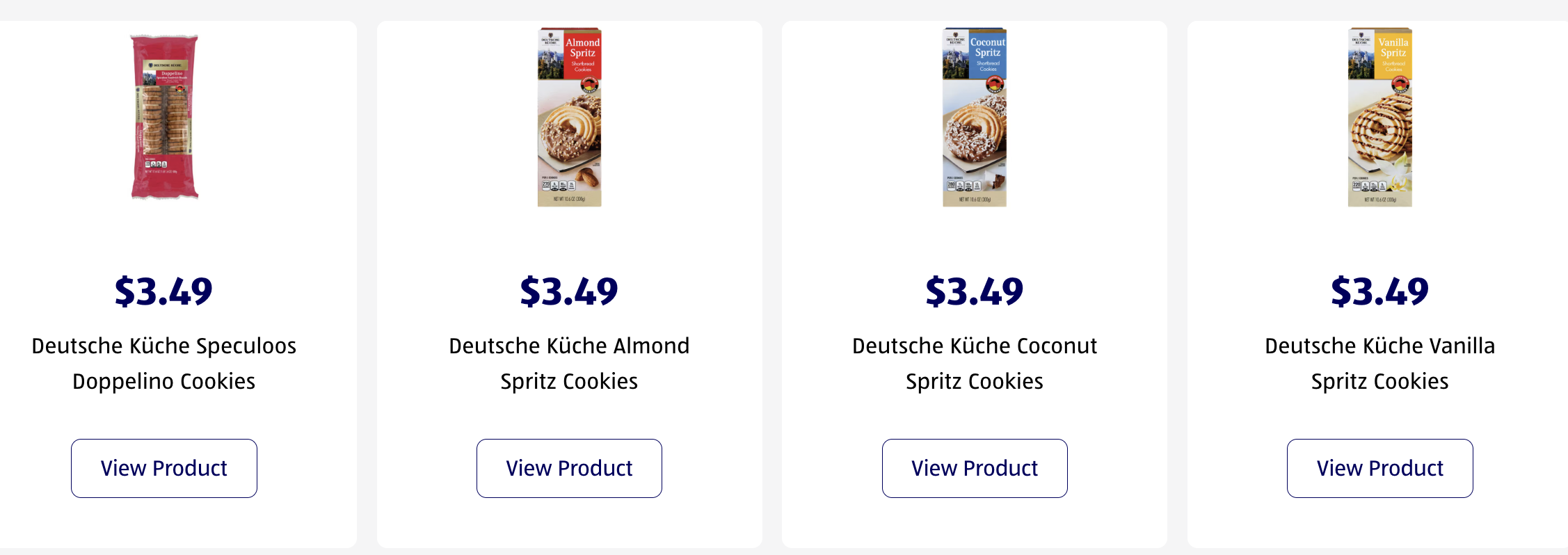Hit View Product for Vanilla Spritz Cookies
The width and height of the screenshot is (1568, 555).
point(1379,468)
